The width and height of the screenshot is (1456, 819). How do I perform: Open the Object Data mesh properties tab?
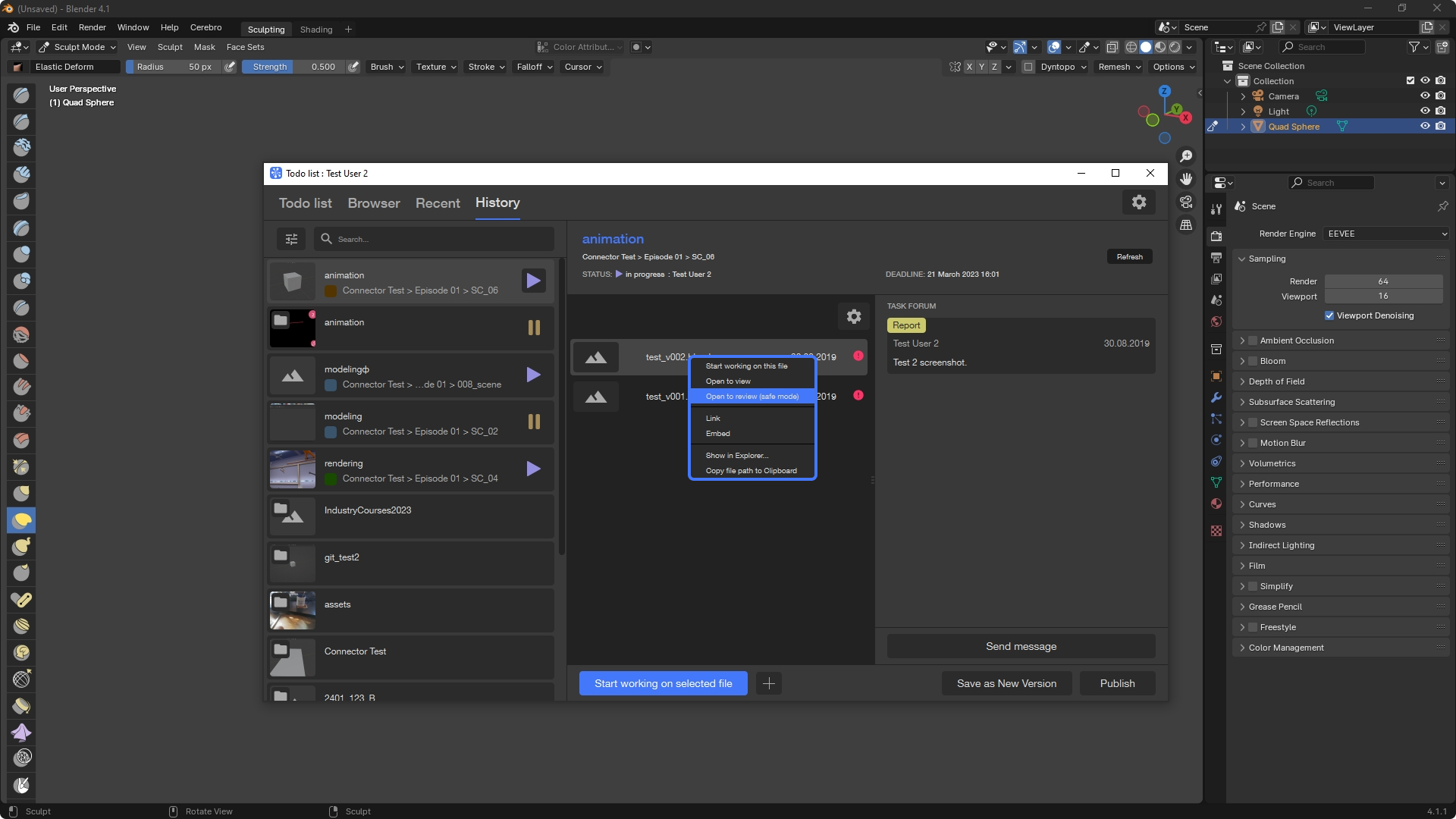click(1216, 482)
